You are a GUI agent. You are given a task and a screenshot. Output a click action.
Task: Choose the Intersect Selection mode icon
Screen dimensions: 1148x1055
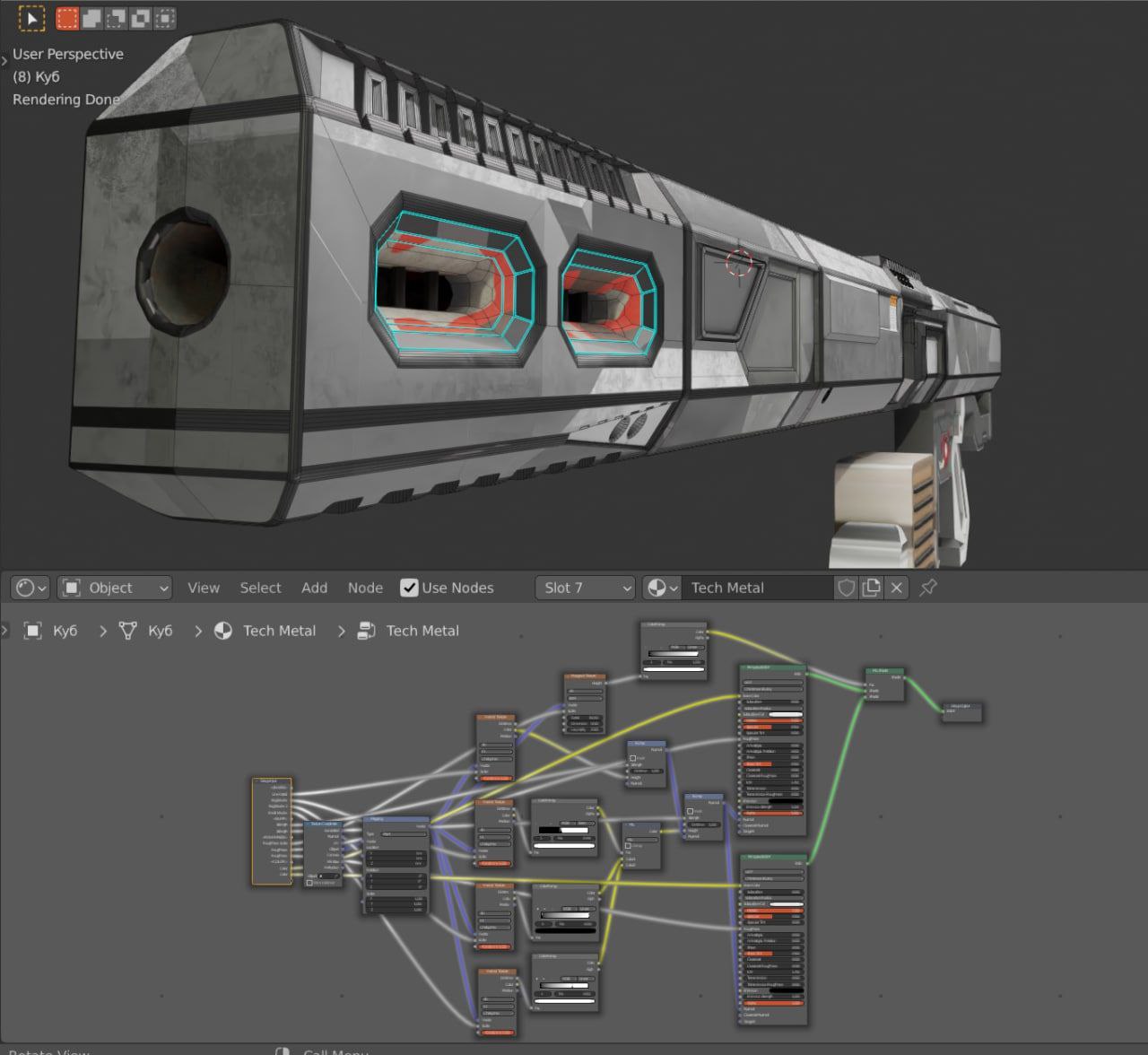[x=164, y=18]
